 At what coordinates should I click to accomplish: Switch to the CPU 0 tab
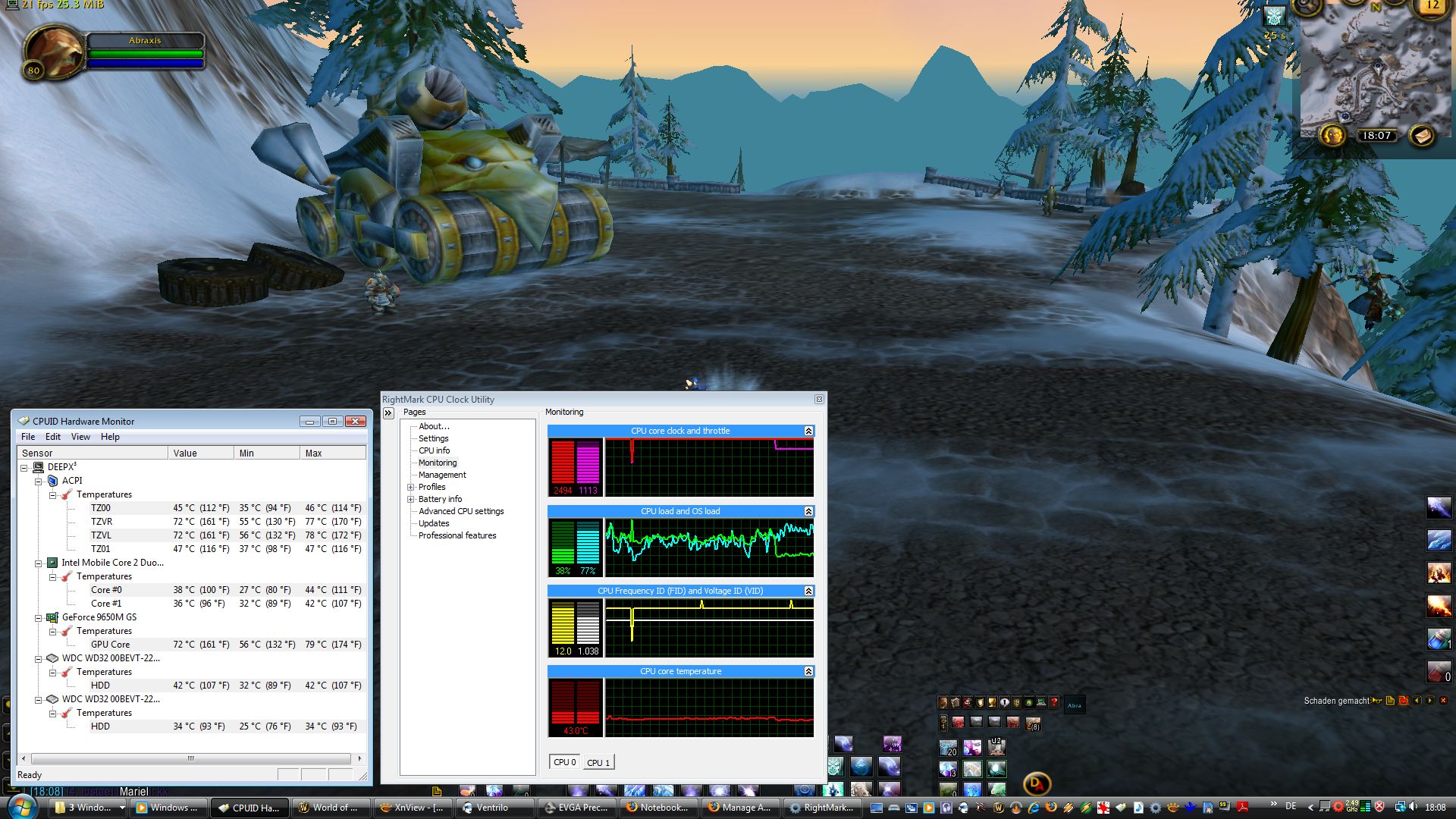[564, 762]
